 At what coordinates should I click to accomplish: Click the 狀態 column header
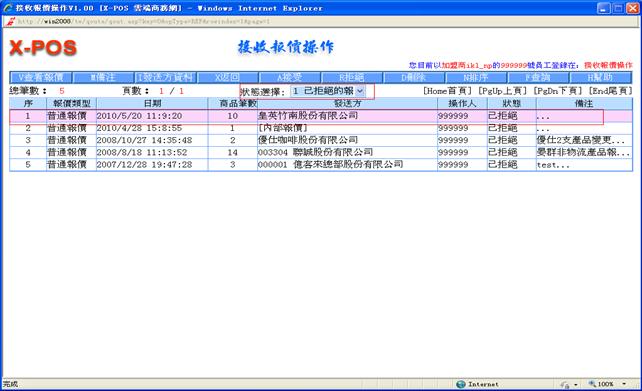511,104
